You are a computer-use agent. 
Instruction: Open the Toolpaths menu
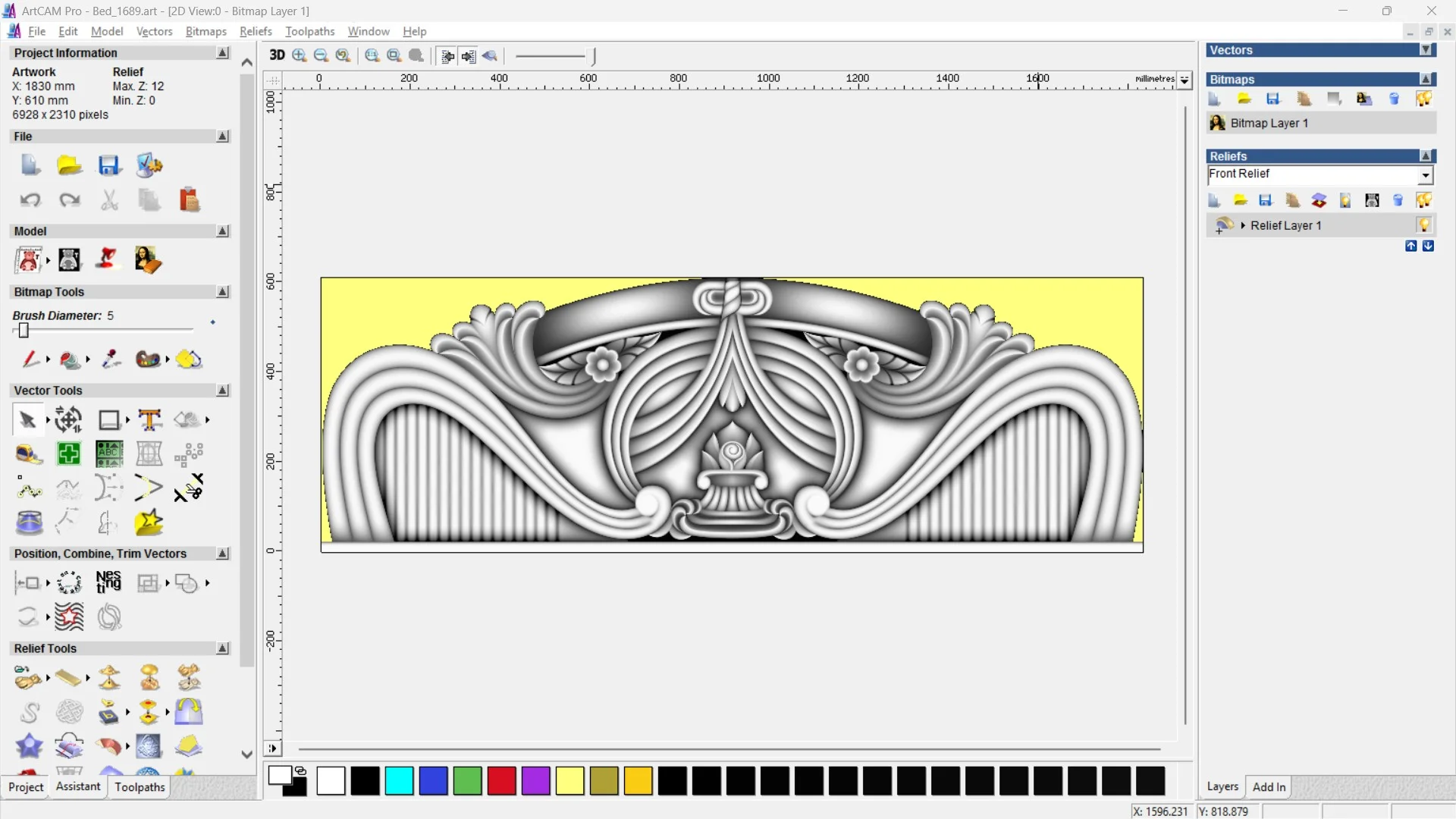[x=309, y=31]
